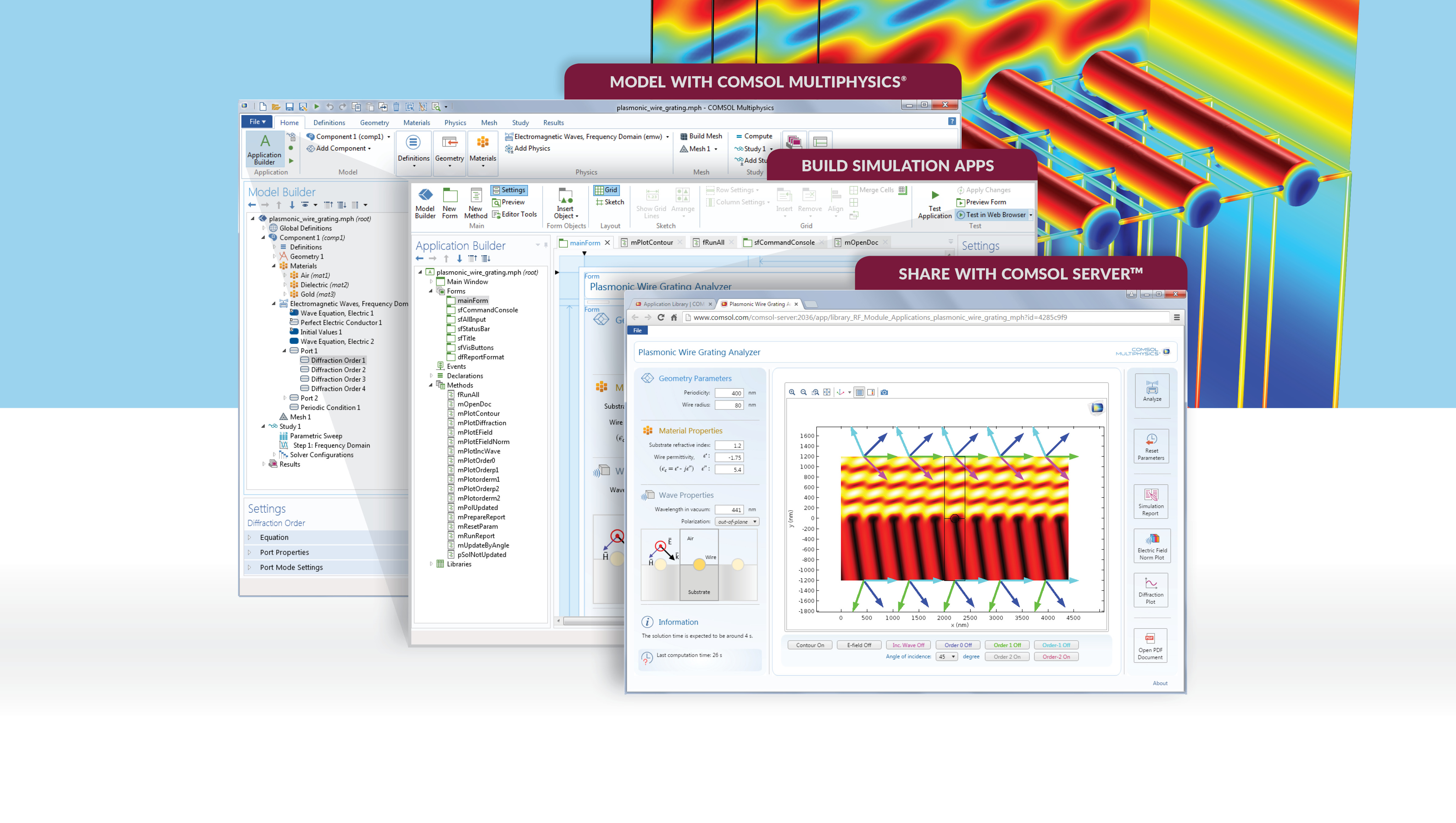The width and height of the screenshot is (1456, 823).
Task: Click Periodicity input field value 400
Action: pos(729,393)
